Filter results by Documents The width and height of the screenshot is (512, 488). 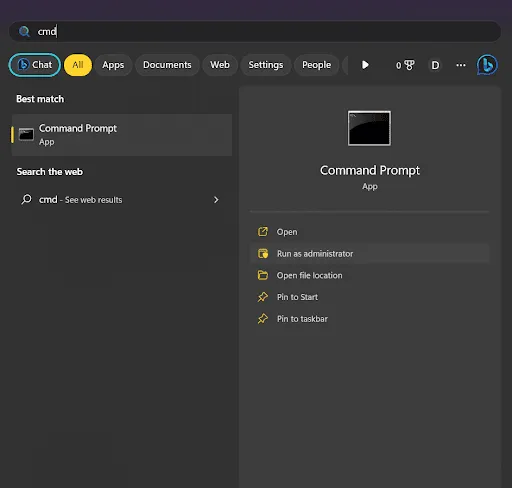coord(167,65)
